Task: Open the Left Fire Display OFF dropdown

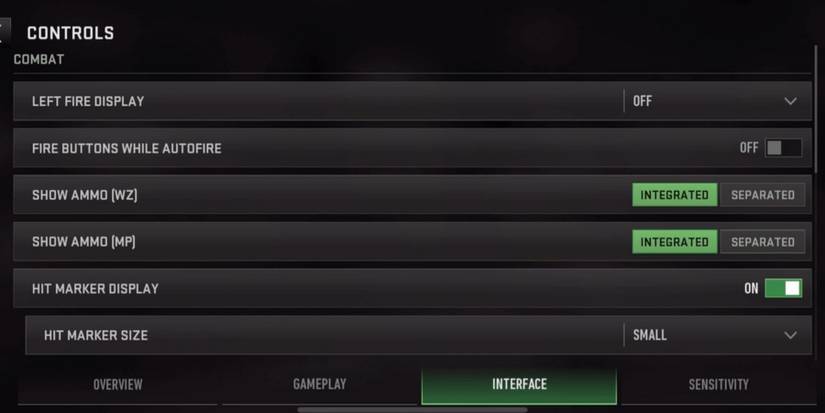Action: coord(717,101)
